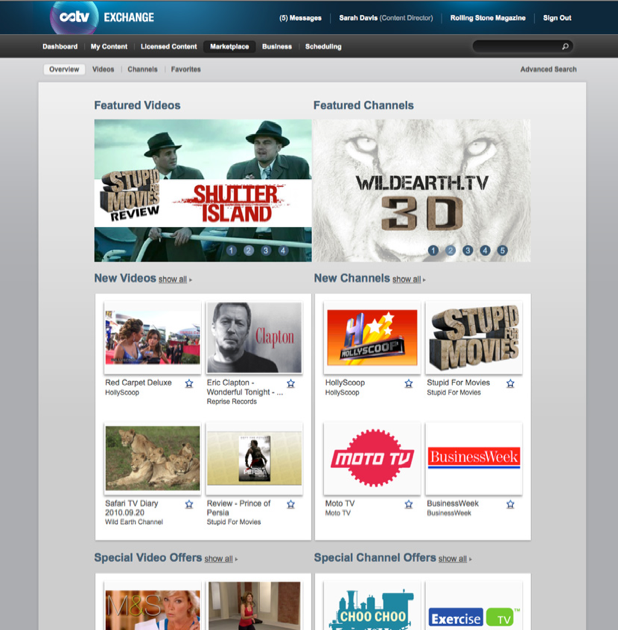Screen dimensions: 618x632
Task: Click the Sign Out link
Action: click(x=557, y=18)
